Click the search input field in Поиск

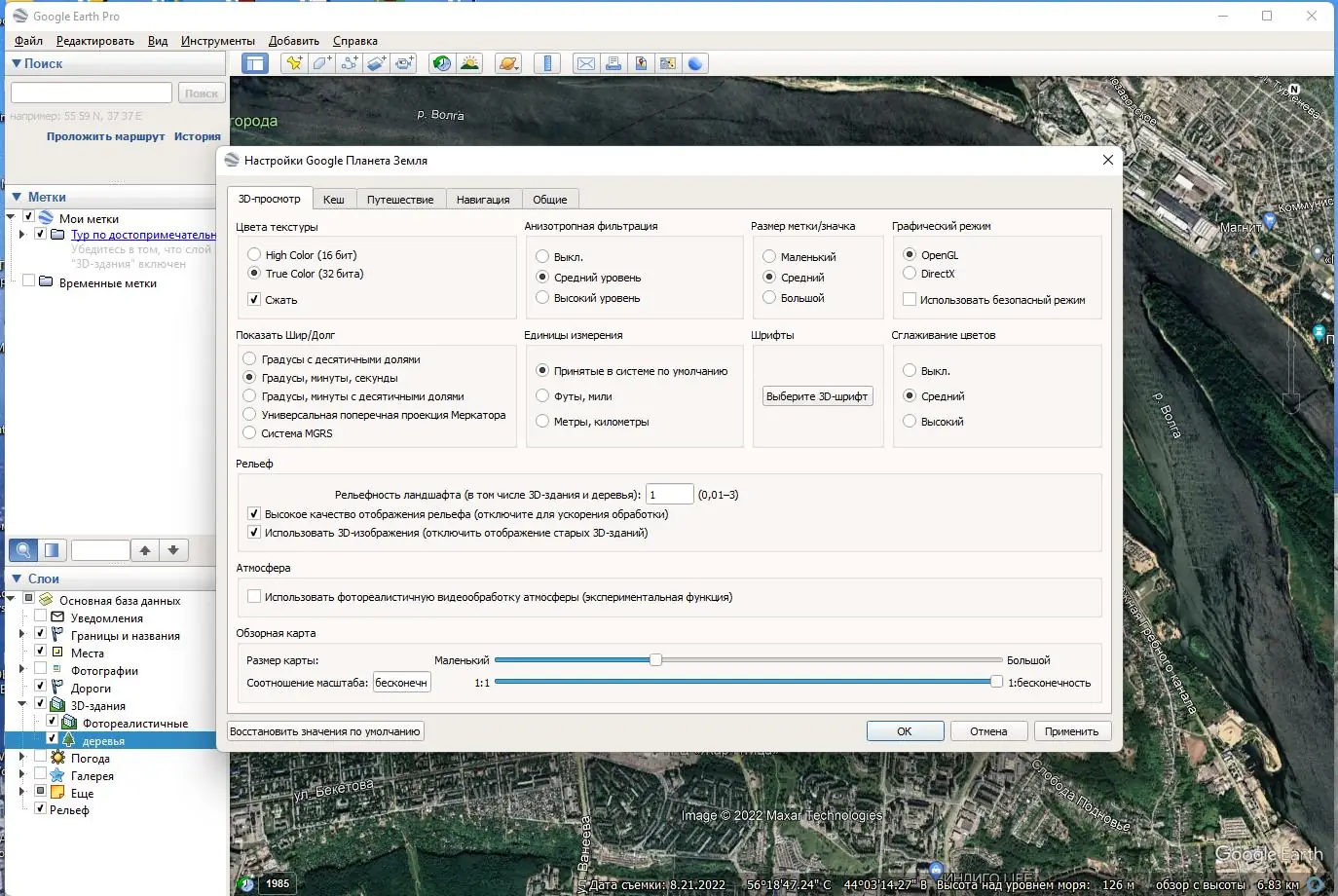(92, 93)
